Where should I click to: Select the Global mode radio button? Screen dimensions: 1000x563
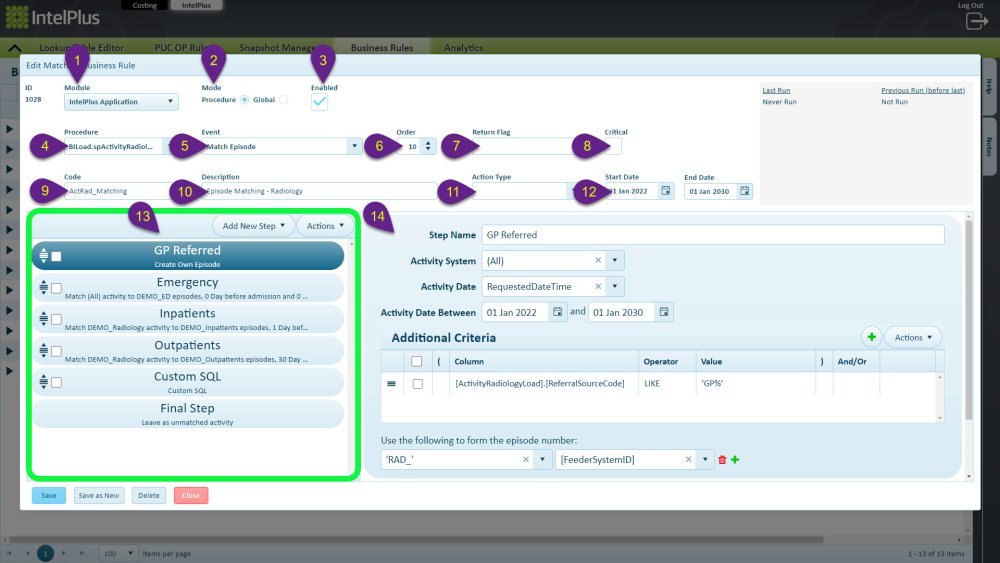(x=283, y=99)
